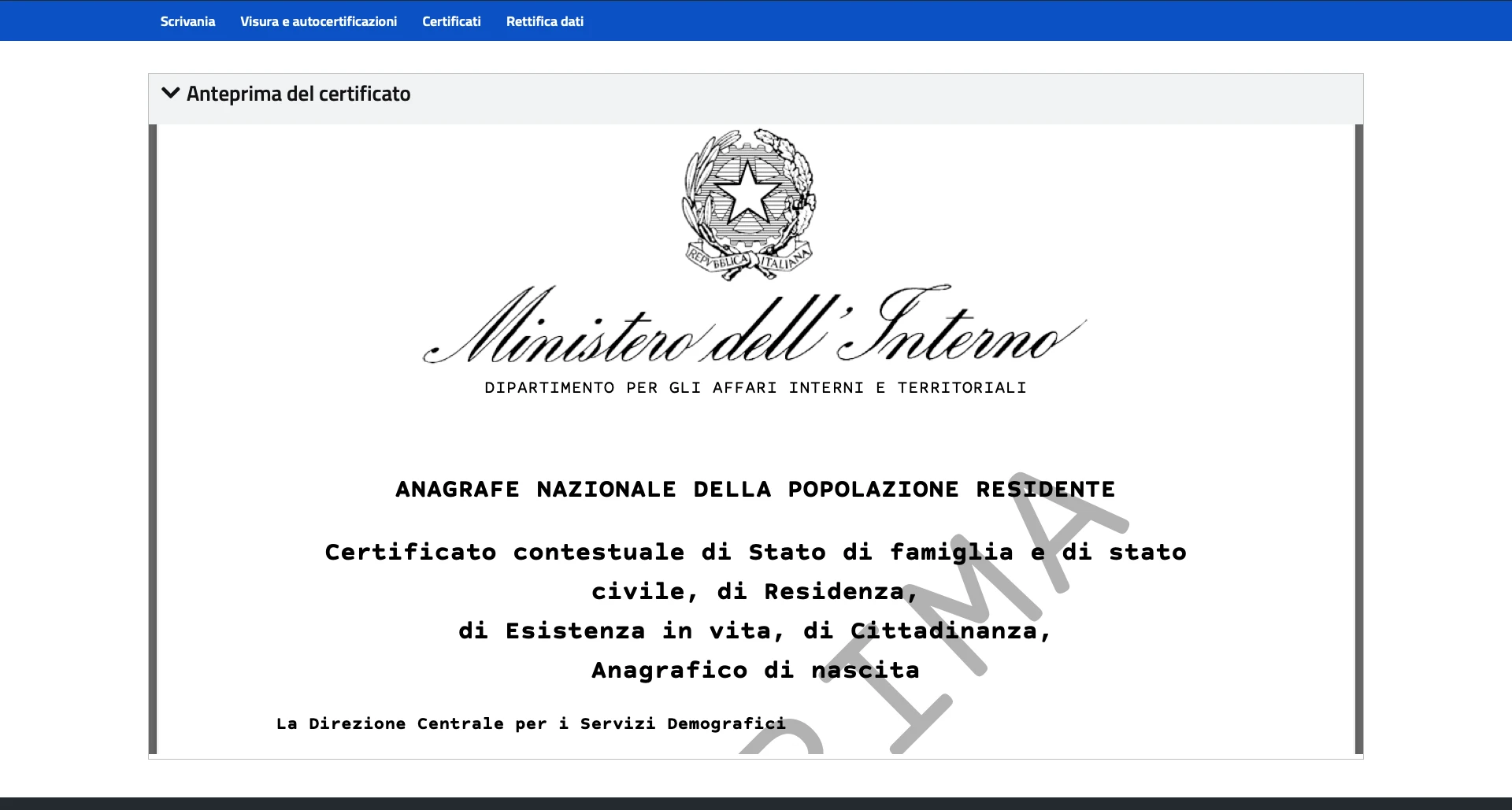Open the Rettifica dati menu item
Image resolution: width=1512 pixels, height=810 pixels.
(545, 21)
